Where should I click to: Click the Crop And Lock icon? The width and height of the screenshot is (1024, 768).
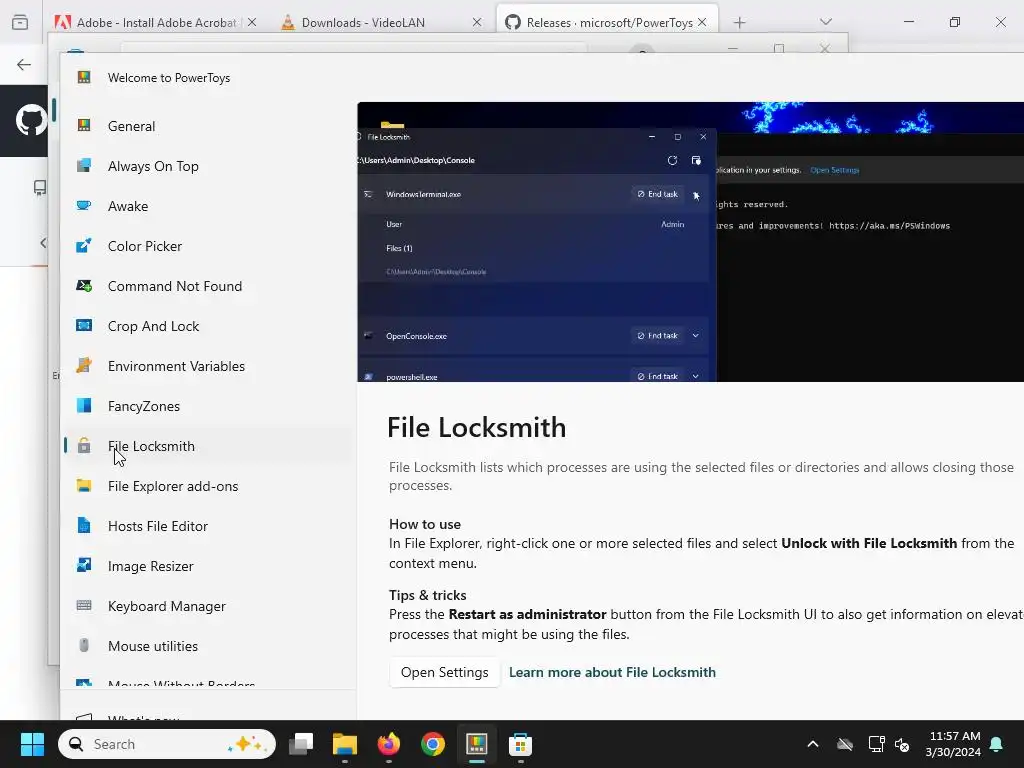[x=84, y=325]
